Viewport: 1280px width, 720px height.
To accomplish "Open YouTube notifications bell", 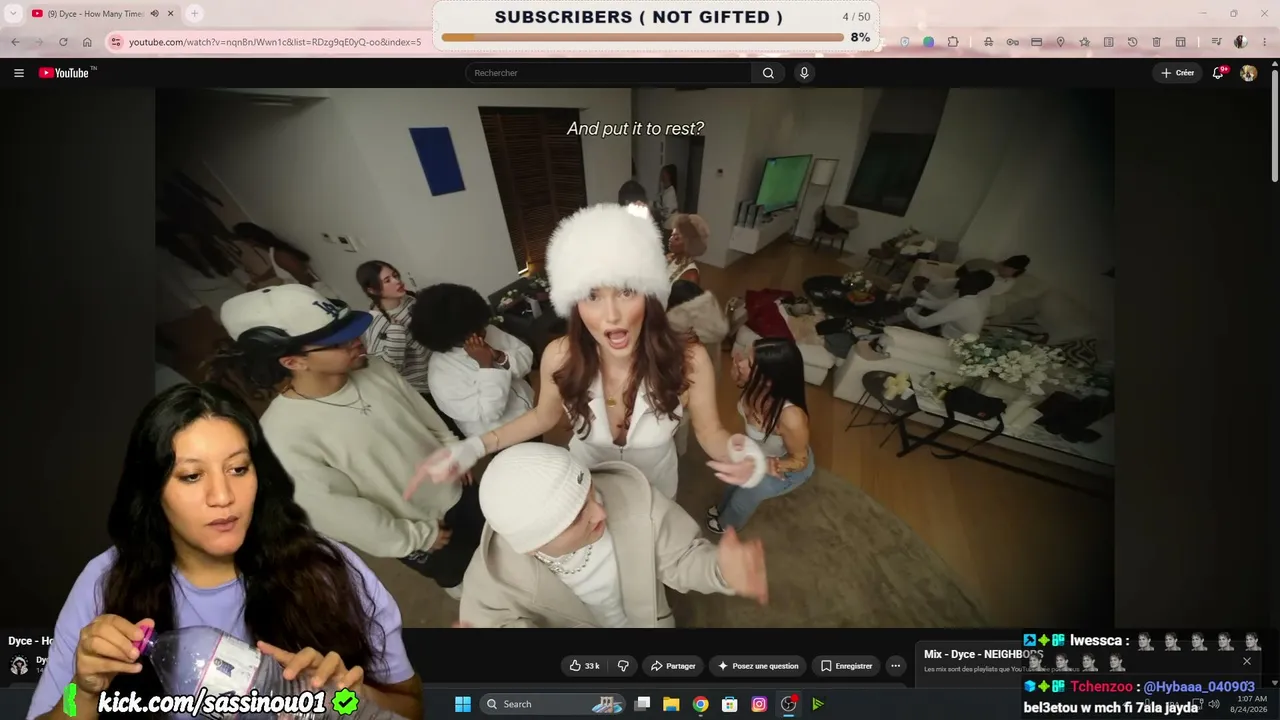I will point(1218,73).
